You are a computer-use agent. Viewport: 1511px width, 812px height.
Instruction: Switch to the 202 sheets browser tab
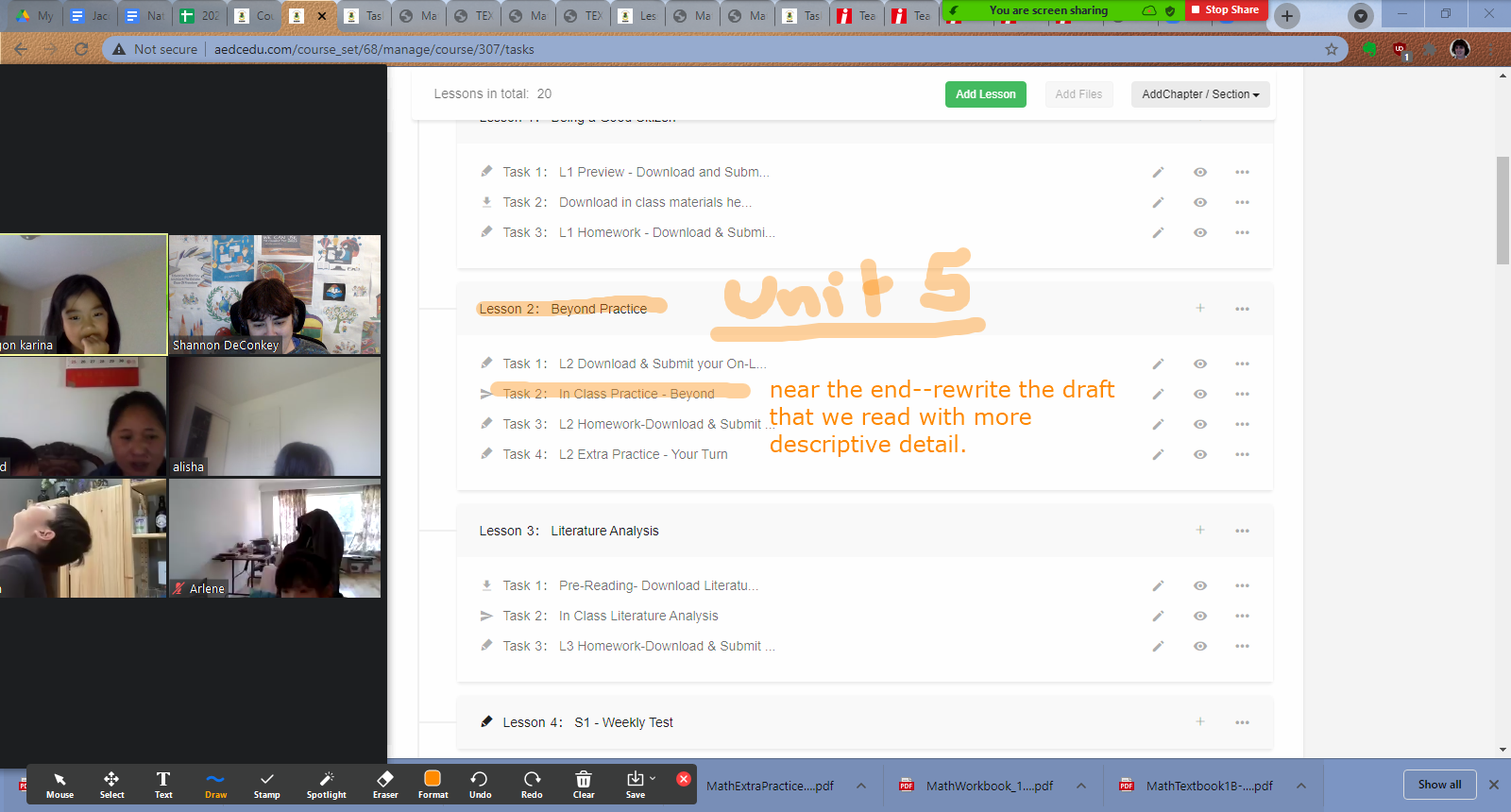199,16
